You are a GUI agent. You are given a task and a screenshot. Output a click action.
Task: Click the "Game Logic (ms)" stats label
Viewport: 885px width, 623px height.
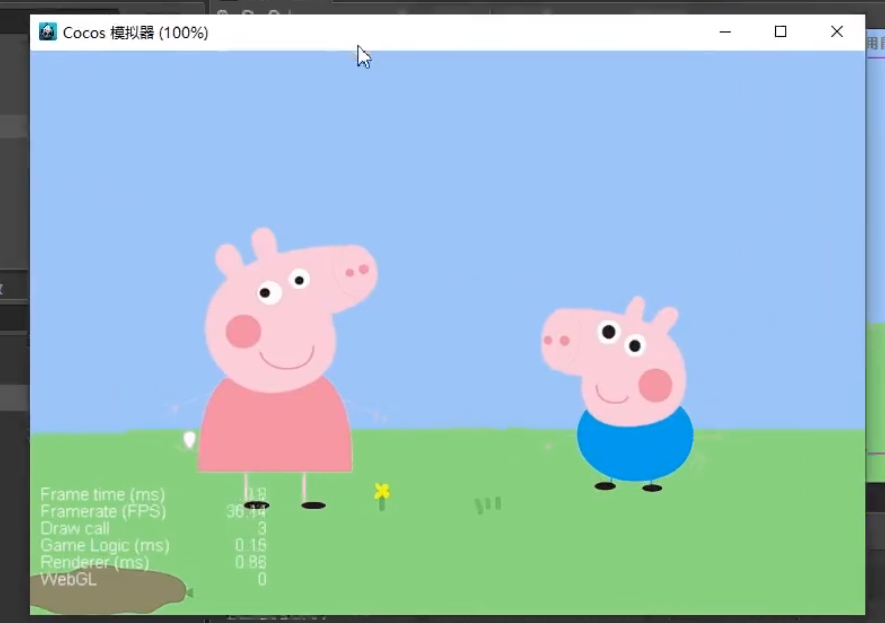pos(105,545)
